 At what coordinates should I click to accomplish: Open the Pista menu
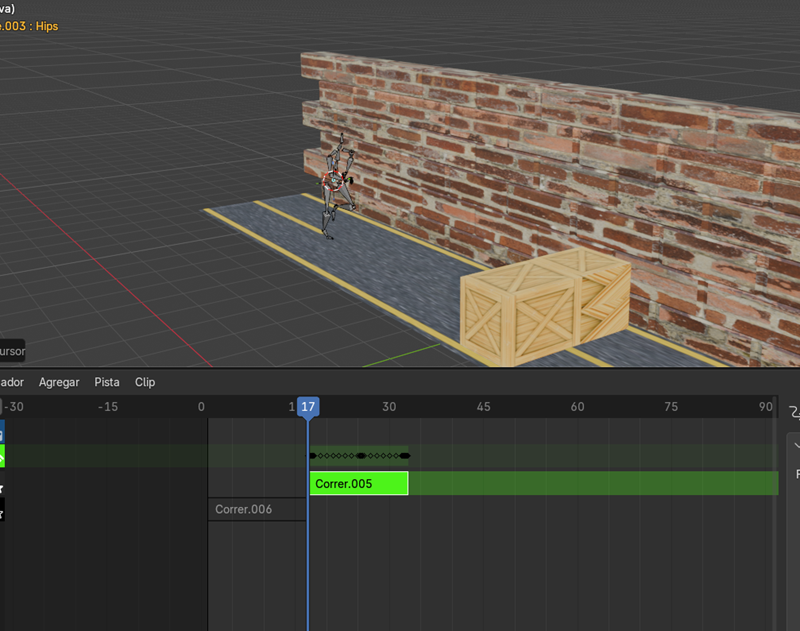click(106, 382)
